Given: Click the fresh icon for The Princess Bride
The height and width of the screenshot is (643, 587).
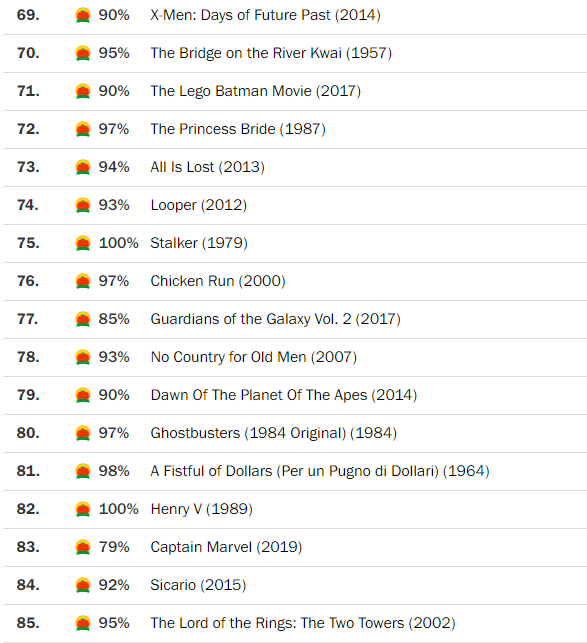Looking at the screenshot, I should 83,129.
